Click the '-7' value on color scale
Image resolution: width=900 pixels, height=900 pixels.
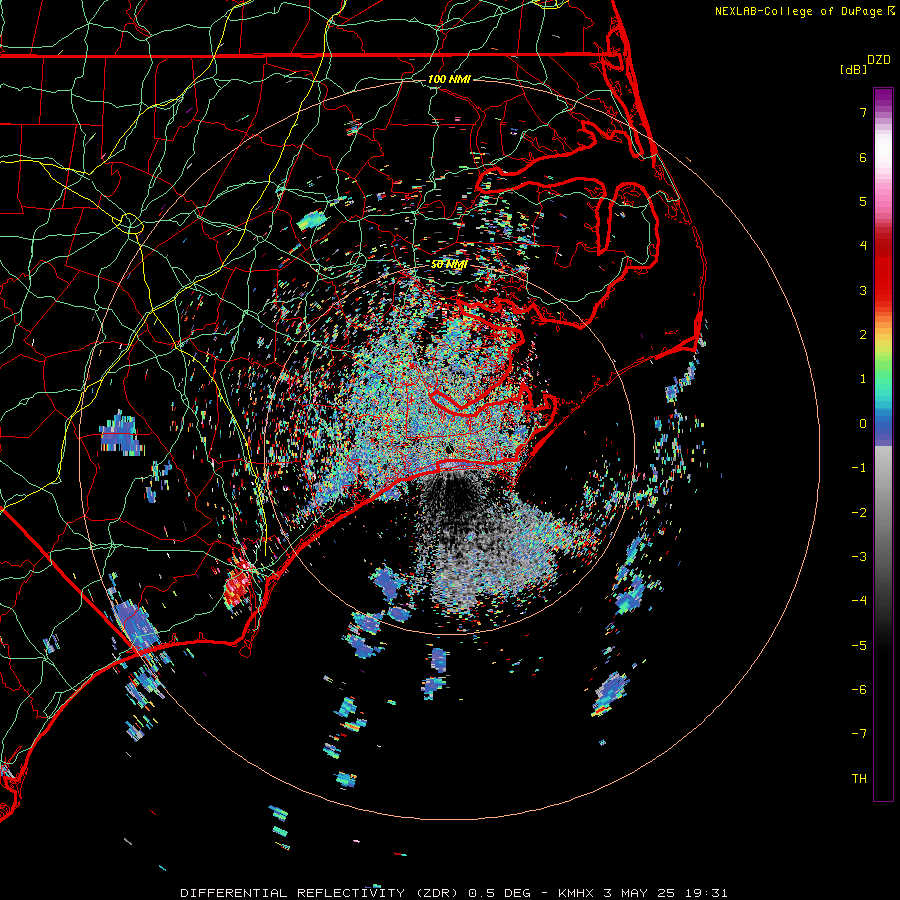click(x=859, y=734)
